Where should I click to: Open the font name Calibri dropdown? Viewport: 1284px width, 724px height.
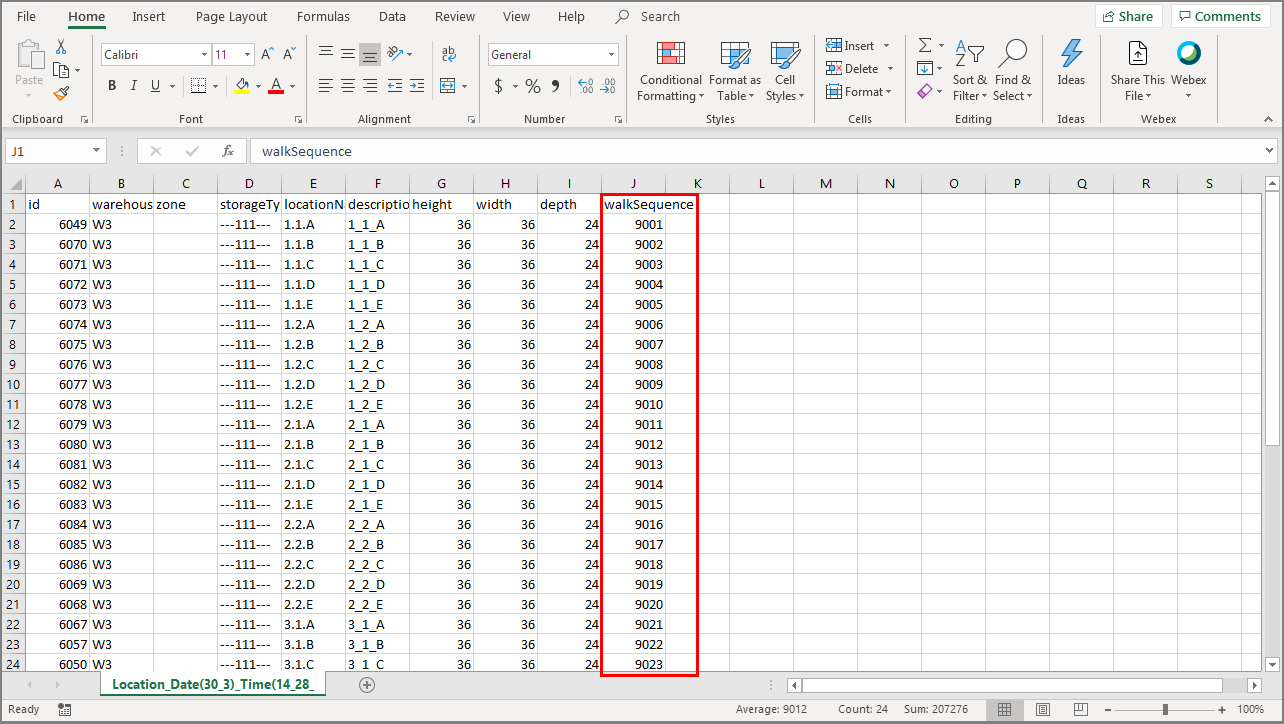pyautogui.click(x=205, y=55)
